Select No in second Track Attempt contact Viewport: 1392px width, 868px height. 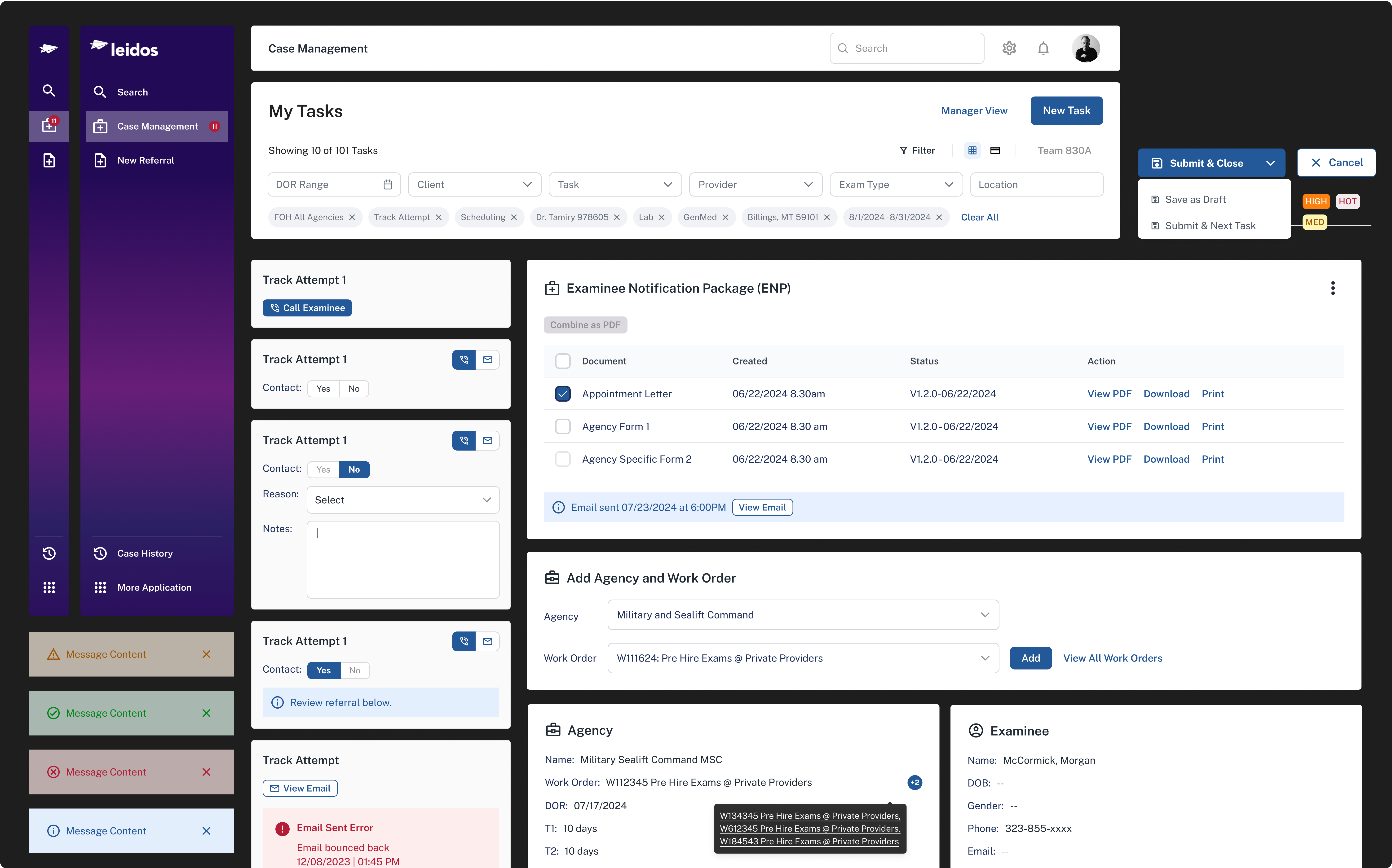tap(354, 389)
